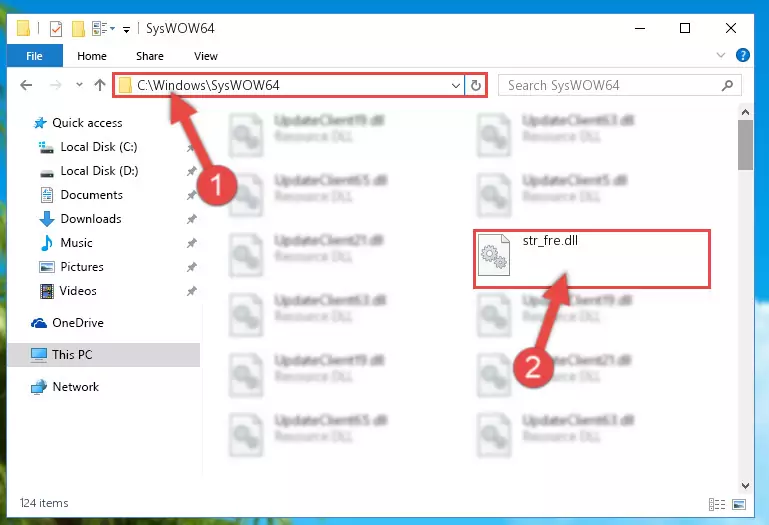Click the scrollbar up arrow

coord(745,112)
